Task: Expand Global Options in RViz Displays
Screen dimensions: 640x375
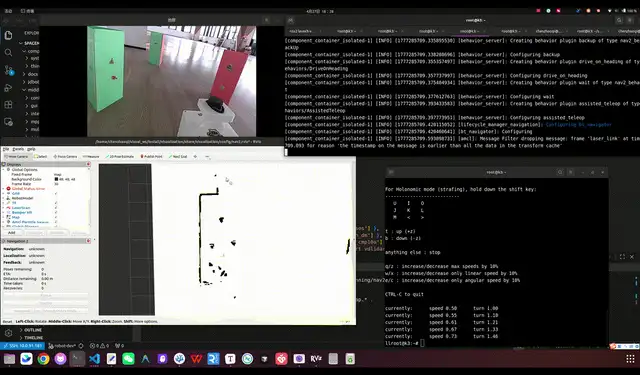Action: click(4, 169)
